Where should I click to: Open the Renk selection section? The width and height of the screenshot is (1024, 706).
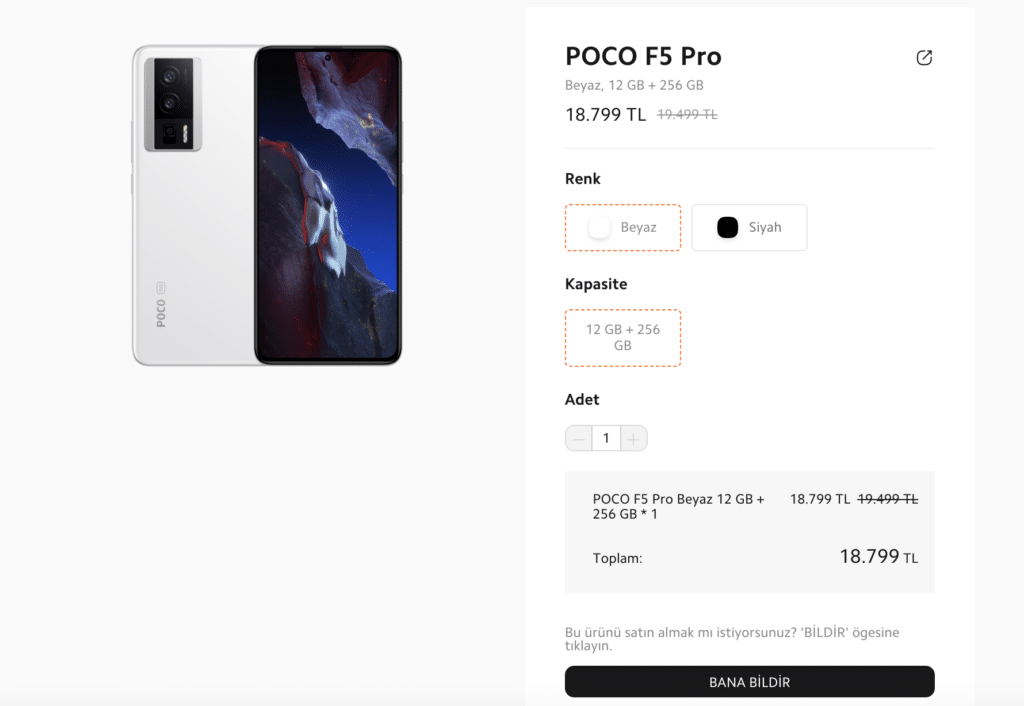click(x=583, y=178)
